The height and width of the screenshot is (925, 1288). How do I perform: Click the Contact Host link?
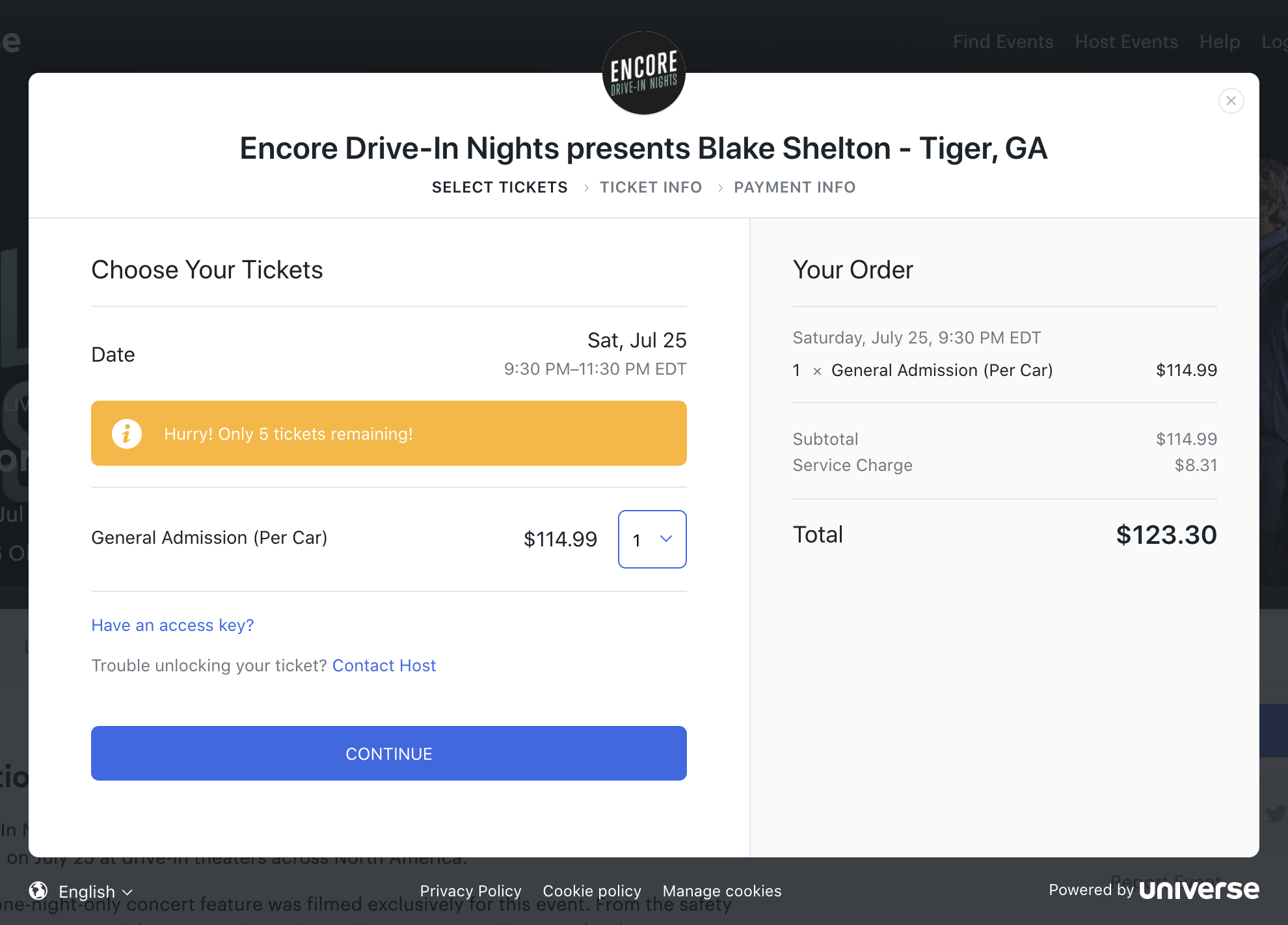tap(384, 665)
